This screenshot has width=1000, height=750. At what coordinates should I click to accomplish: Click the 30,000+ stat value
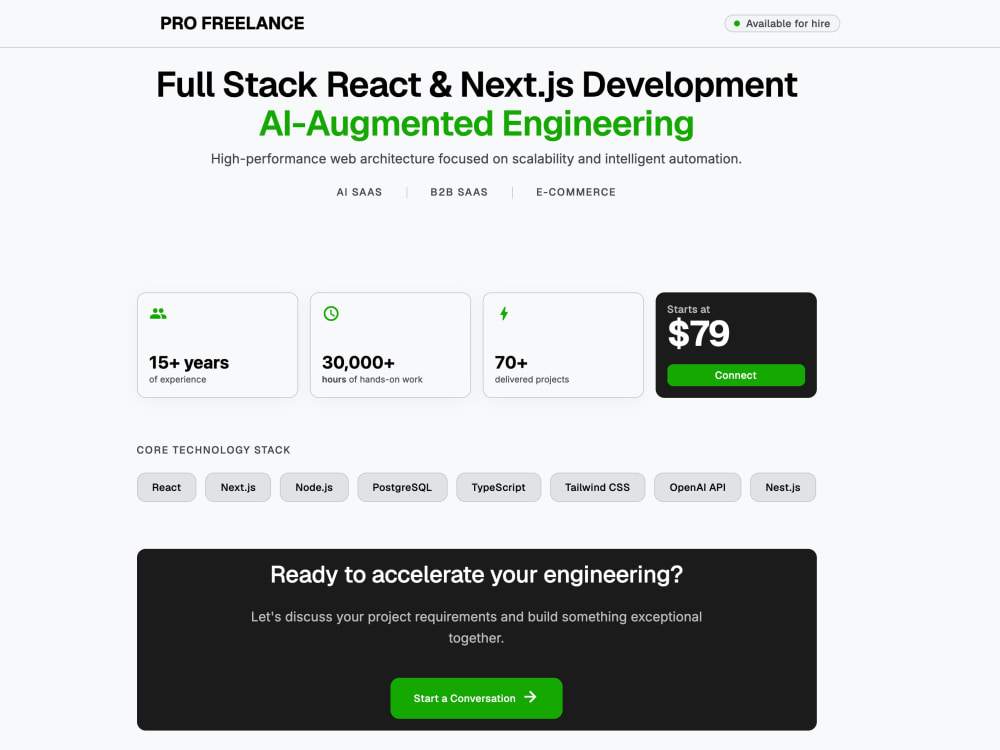click(x=358, y=362)
